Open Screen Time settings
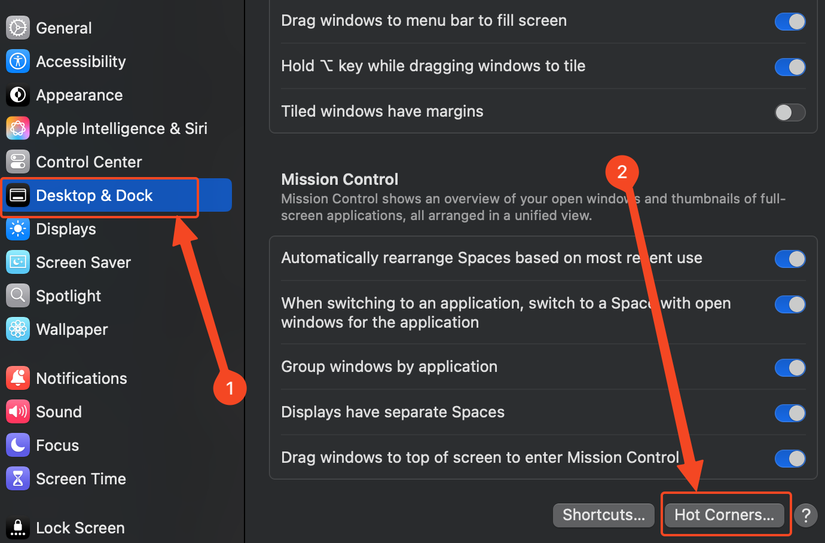This screenshot has width=825, height=543. click(x=117, y=479)
